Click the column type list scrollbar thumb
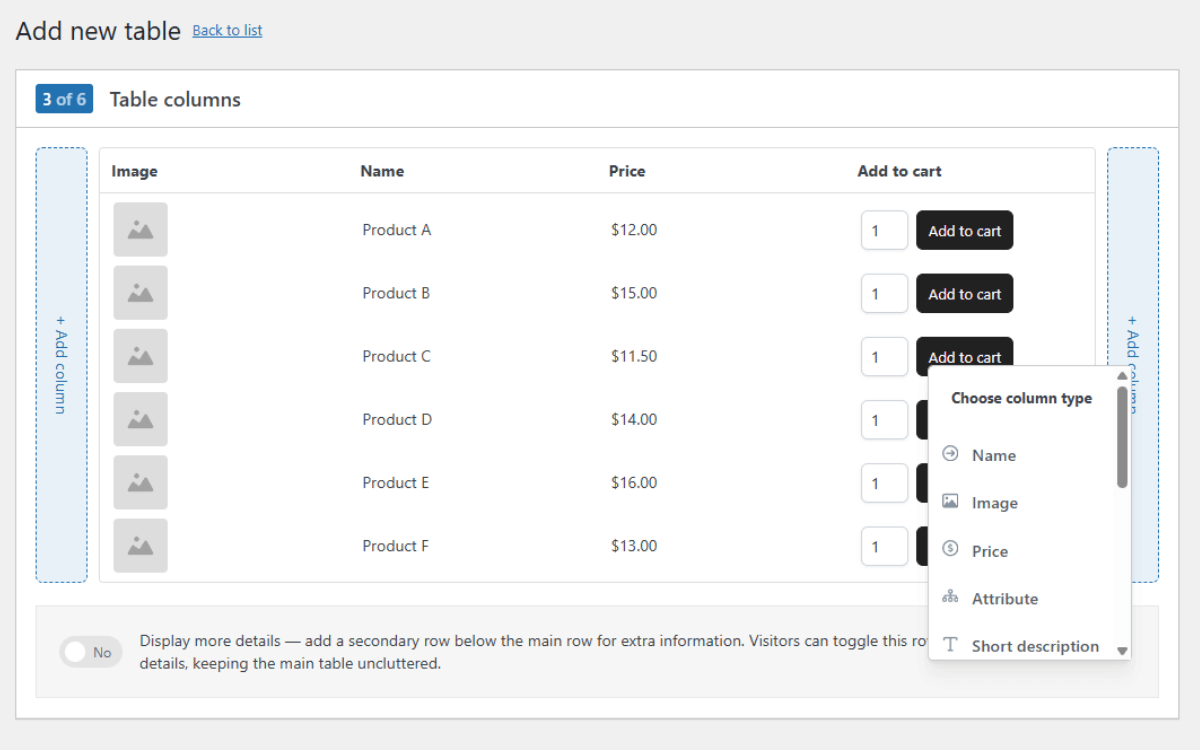The height and width of the screenshot is (750, 1200). point(1122,437)
